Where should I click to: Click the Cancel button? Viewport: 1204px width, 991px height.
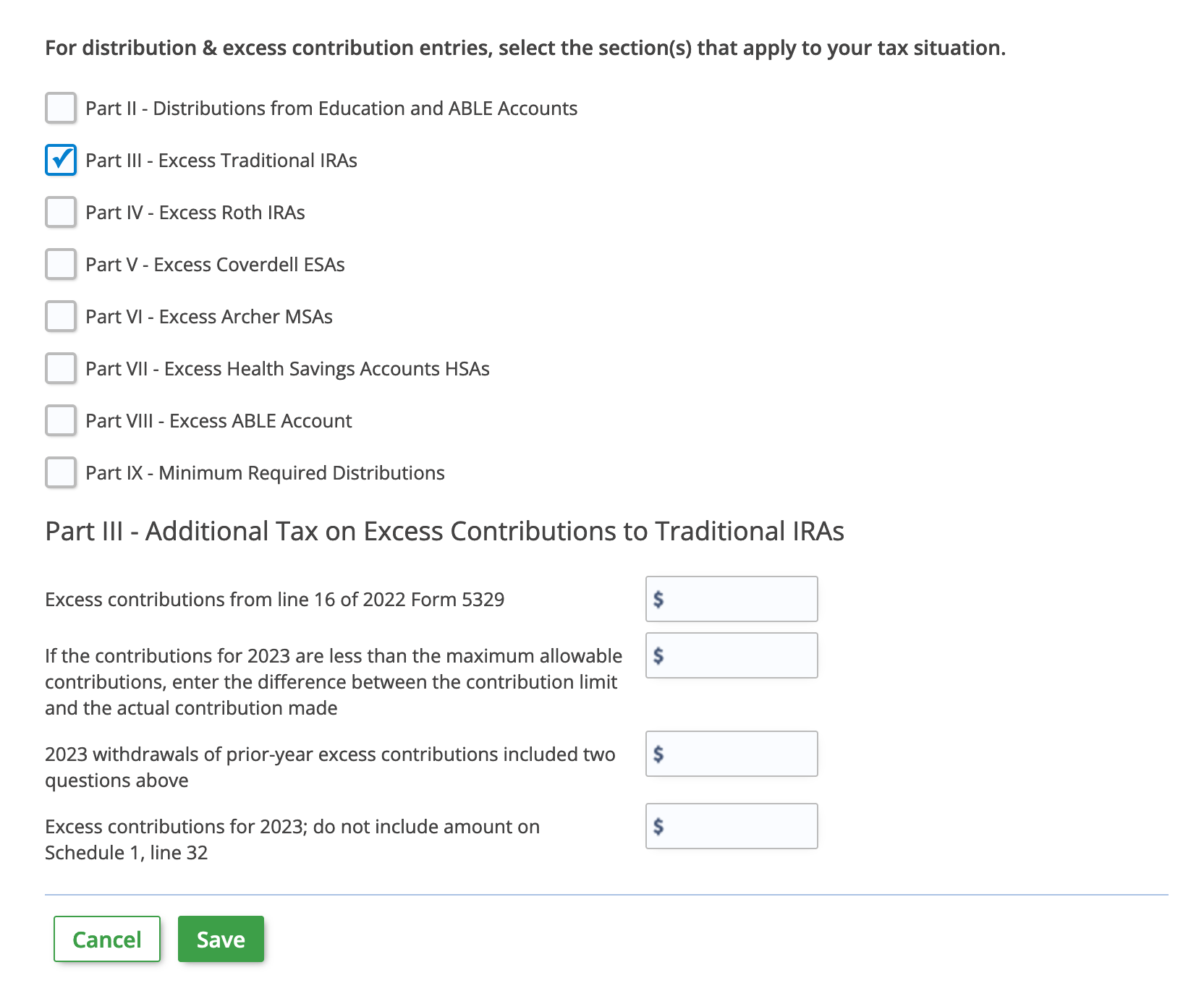tap(106, 939)
